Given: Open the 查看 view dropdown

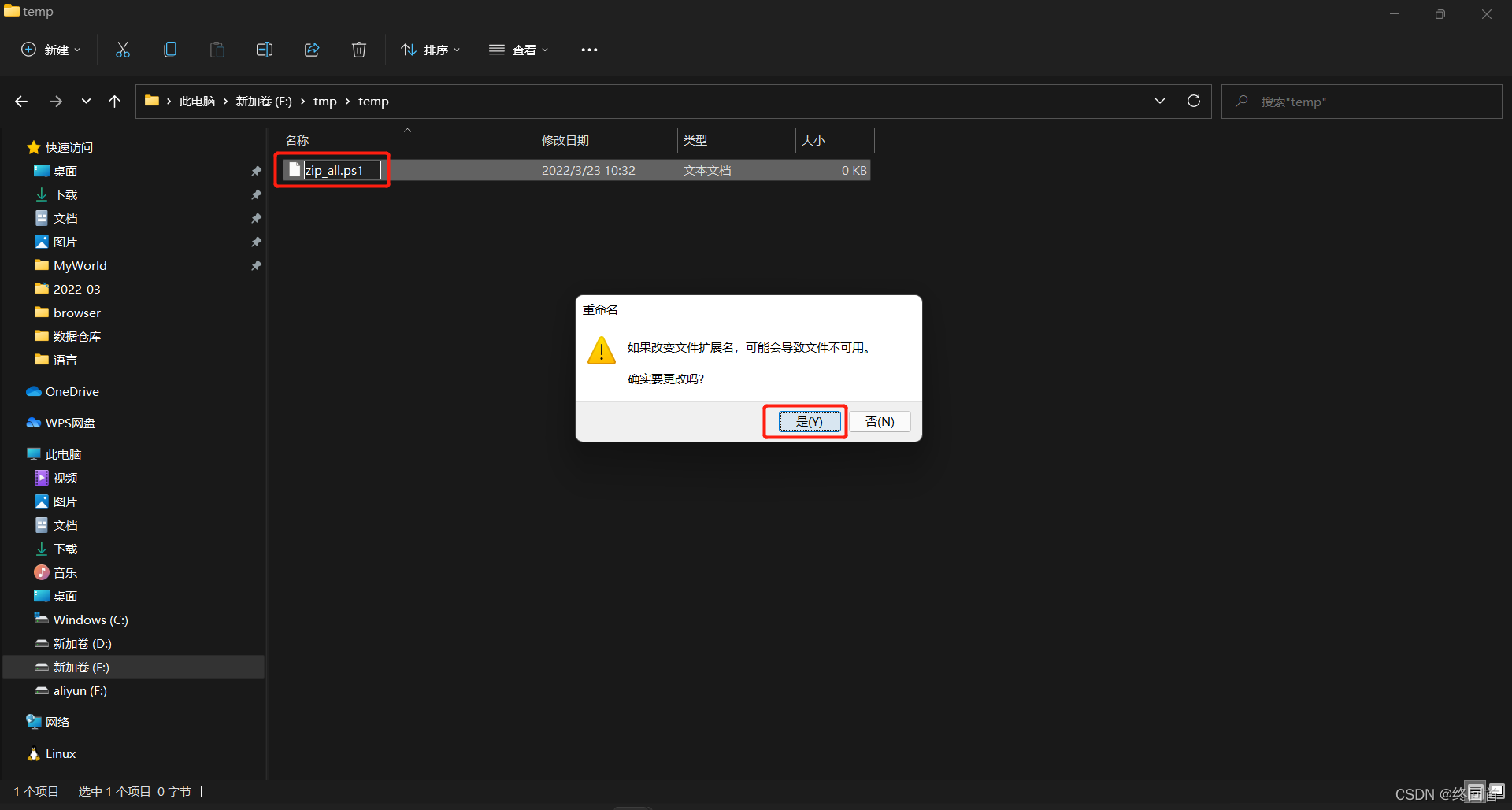Looking at the screenshot, I should 518,50.
